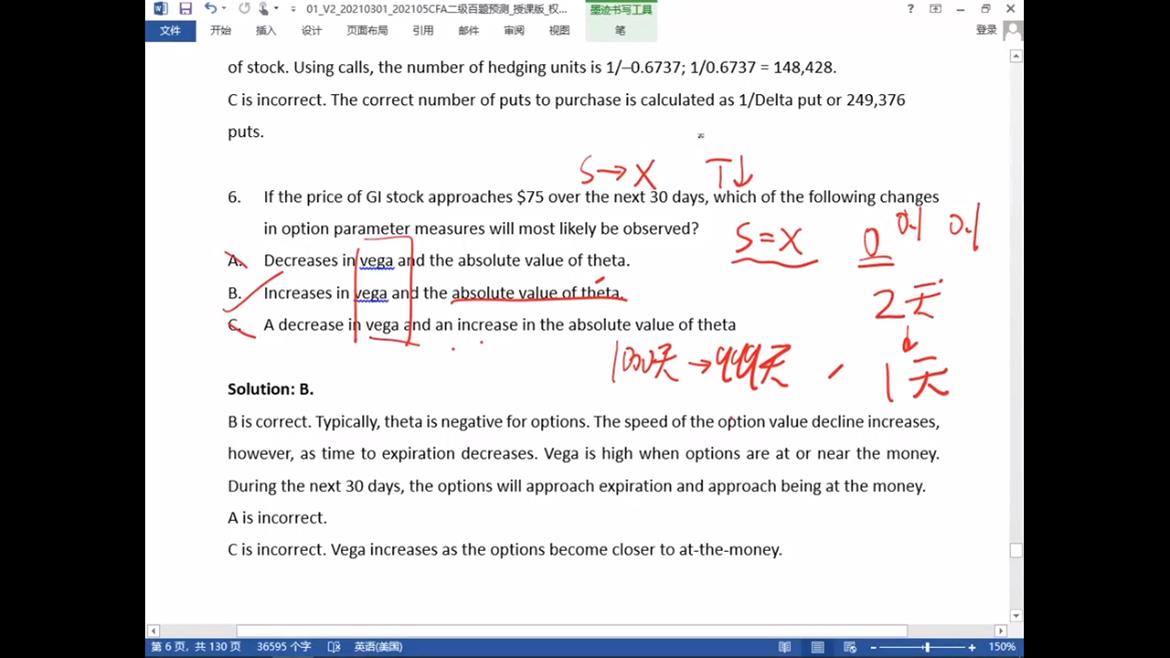Open Word help question mark
The width and height of the screenshot is (1170, 658).
pyautogui.click(x=910, y=9)
